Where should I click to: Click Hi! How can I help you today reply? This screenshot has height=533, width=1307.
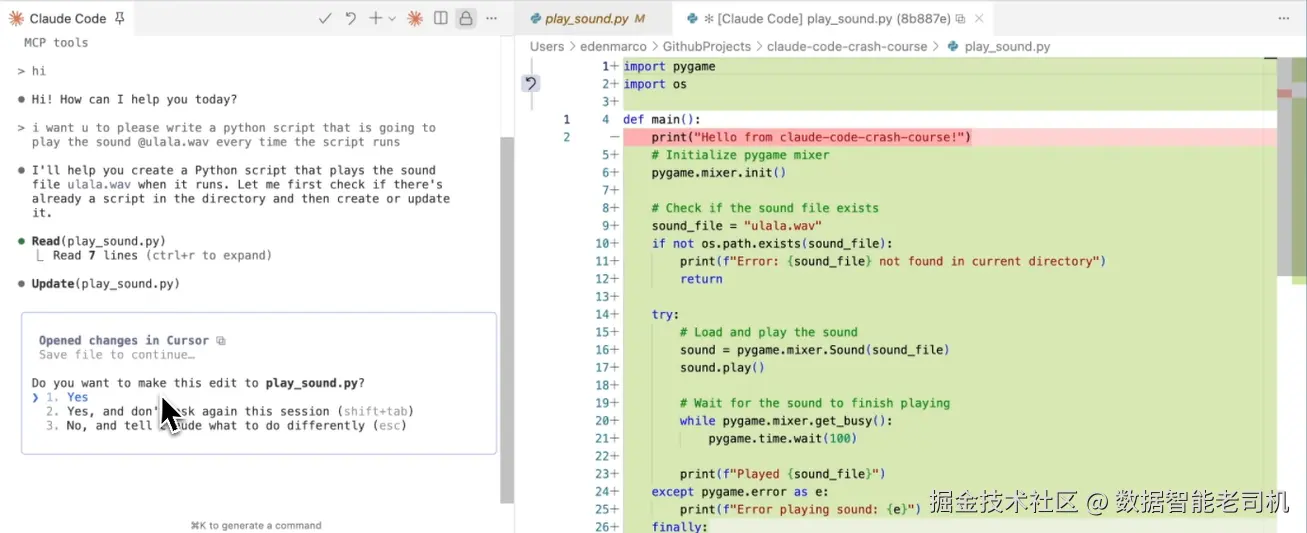point(134,99)
